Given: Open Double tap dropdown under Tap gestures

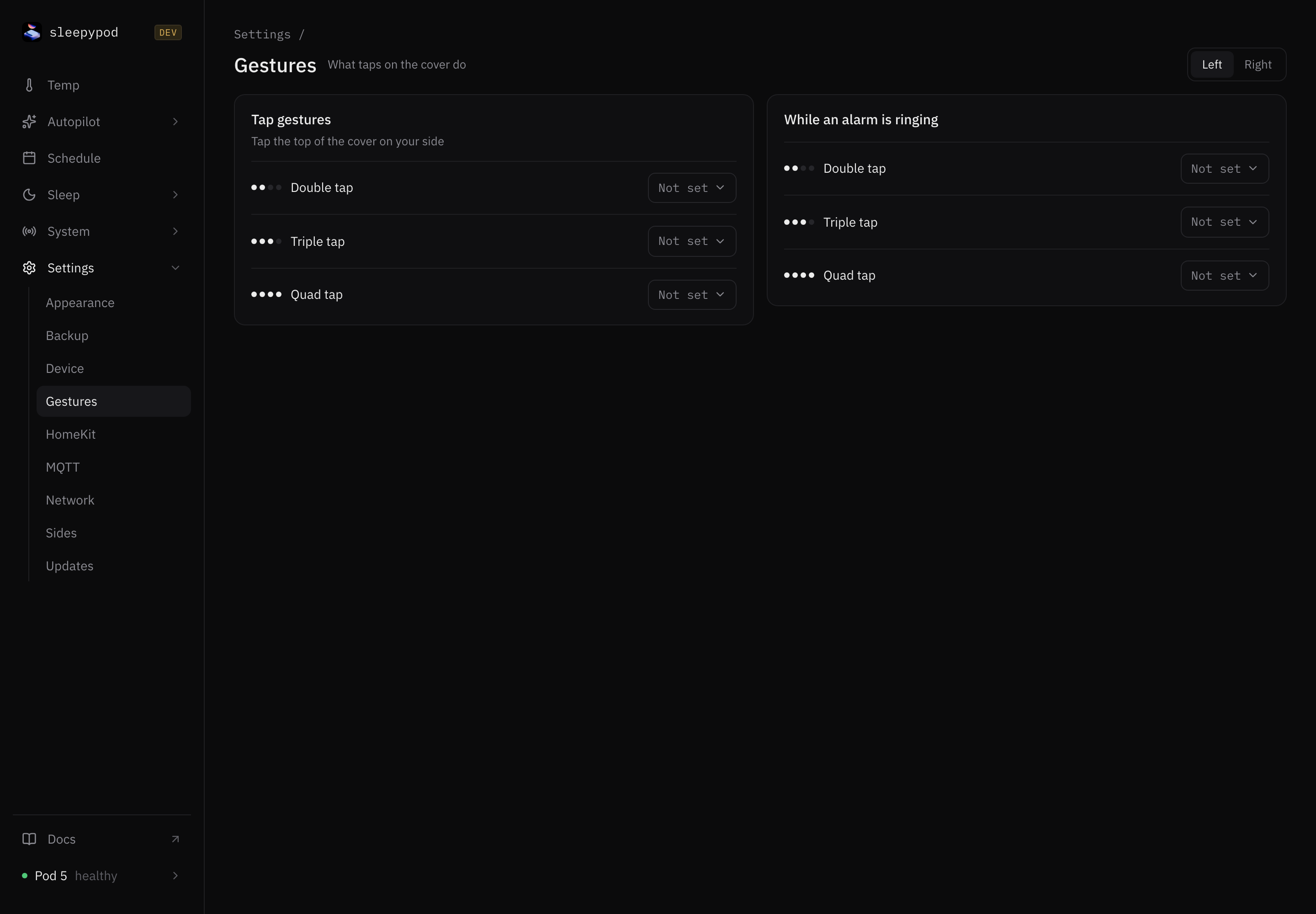Looking at the screenshot, I should 692,188.
